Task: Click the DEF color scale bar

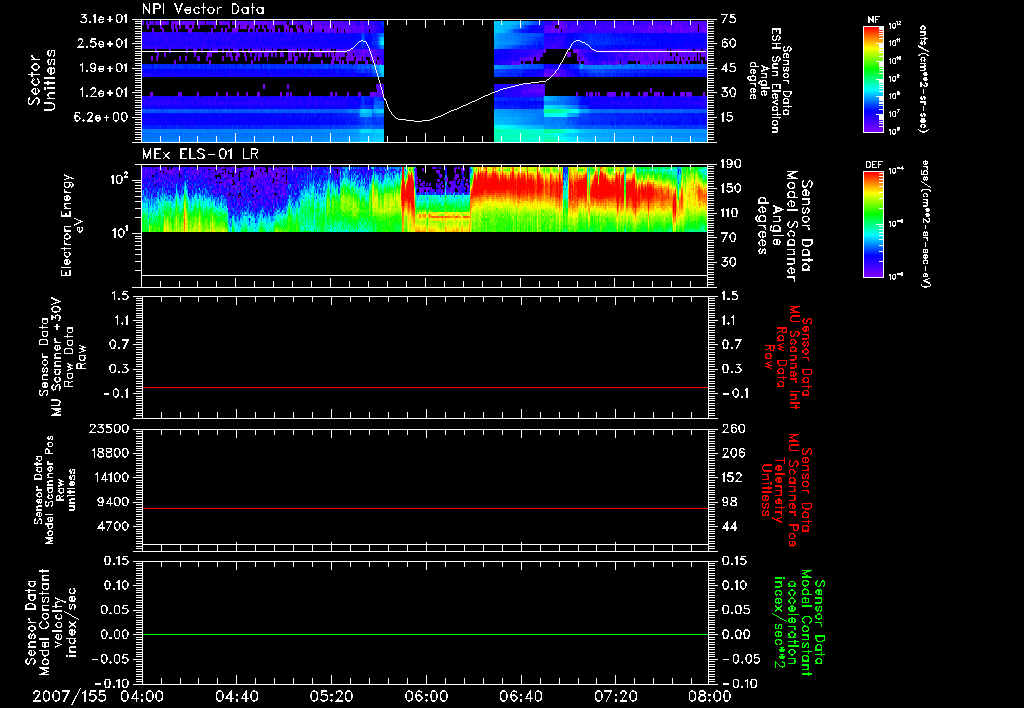Action: (873, 224)
